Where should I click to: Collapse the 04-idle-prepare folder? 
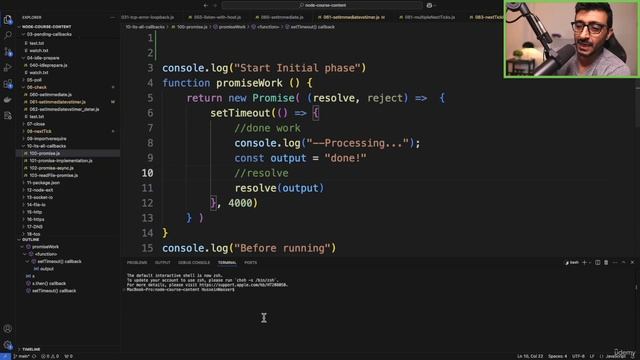click(43, 58)
